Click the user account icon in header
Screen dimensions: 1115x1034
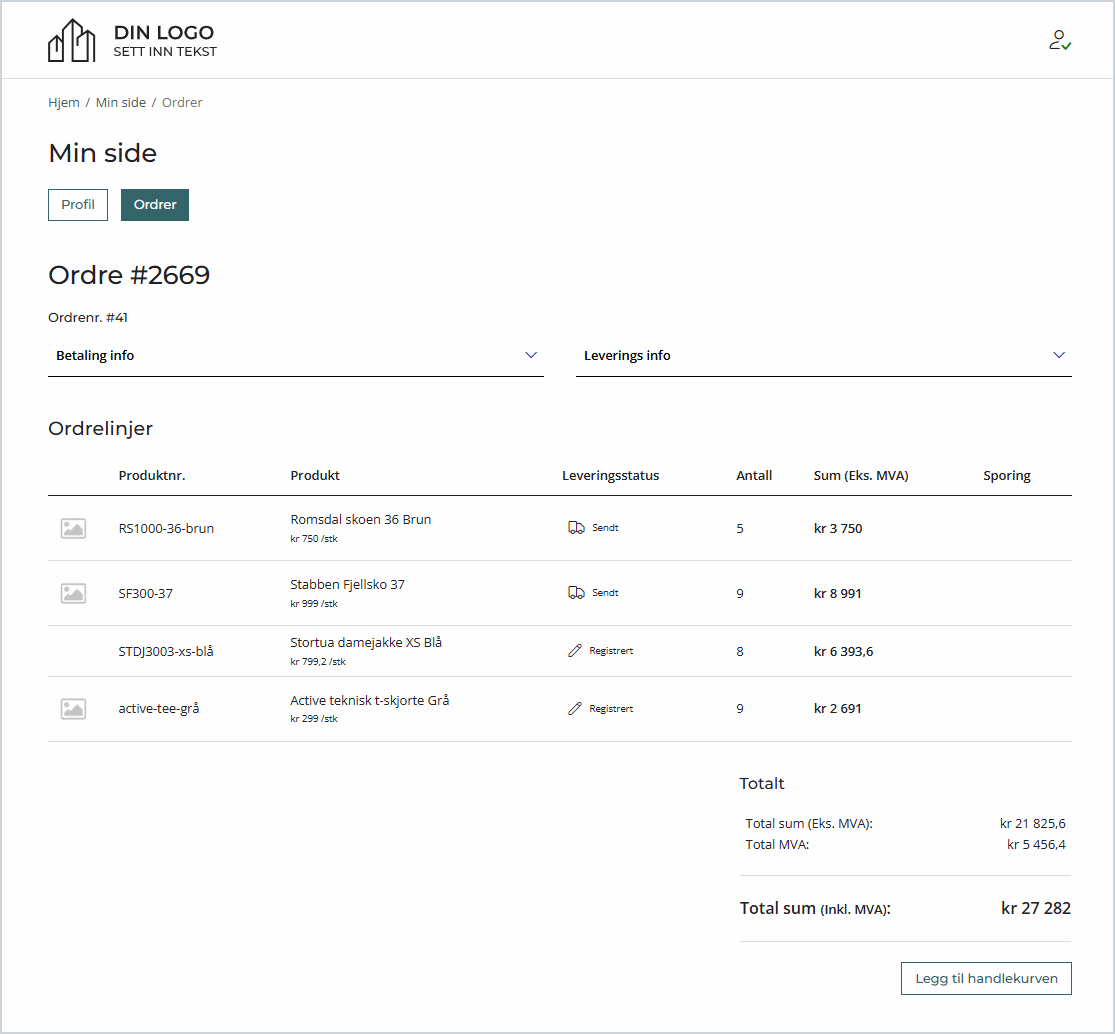(1059, 40)
